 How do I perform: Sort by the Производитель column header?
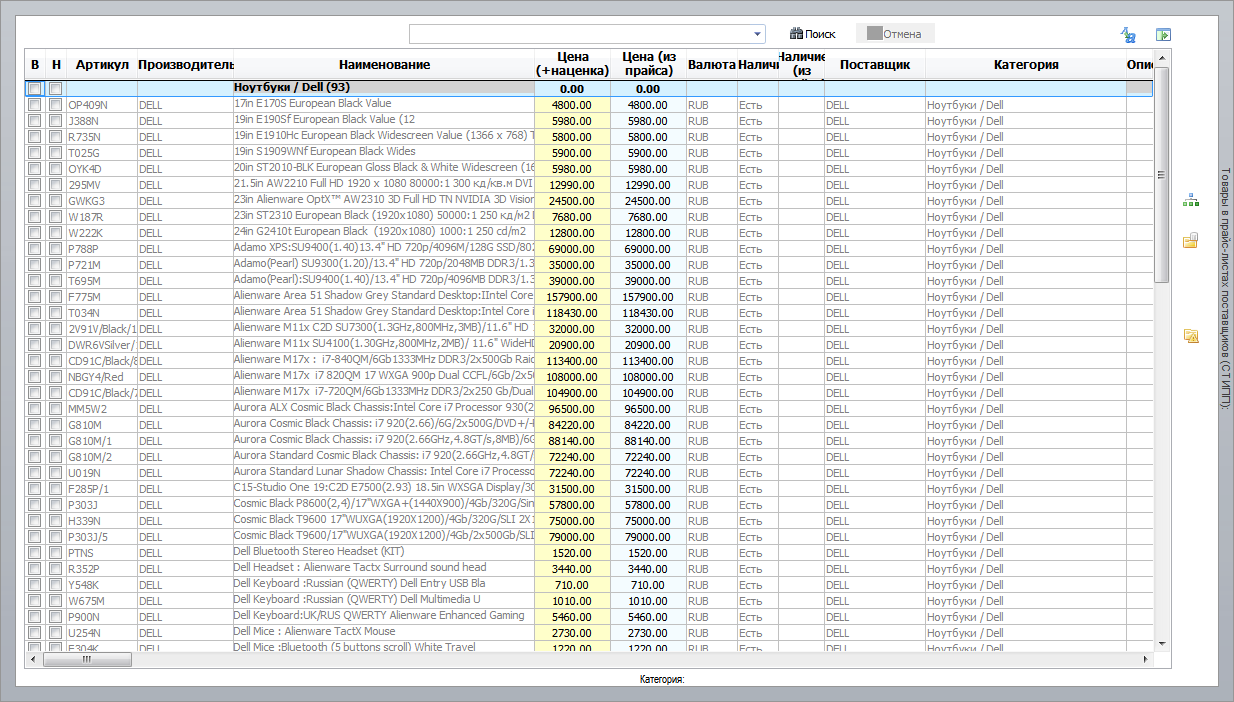pos(185,64)
